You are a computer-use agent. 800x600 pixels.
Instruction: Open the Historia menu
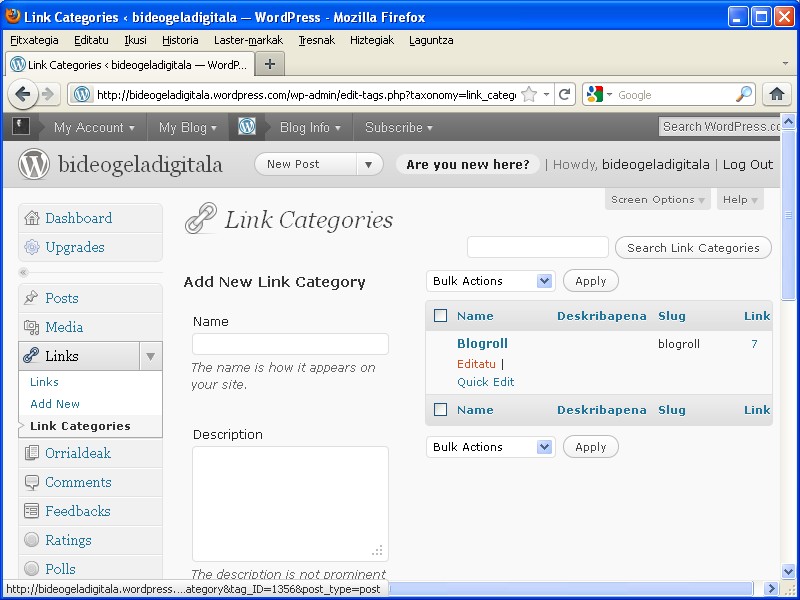click(x=180, y=40)
